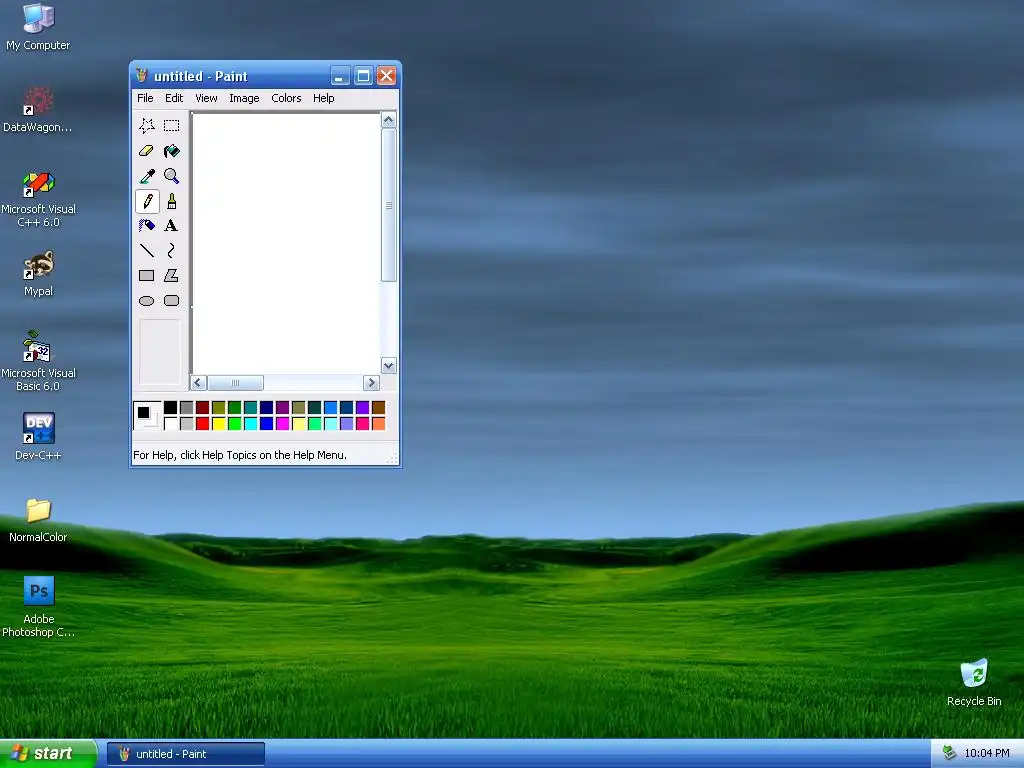Open the Help menu in Paint

coord(323,98)
